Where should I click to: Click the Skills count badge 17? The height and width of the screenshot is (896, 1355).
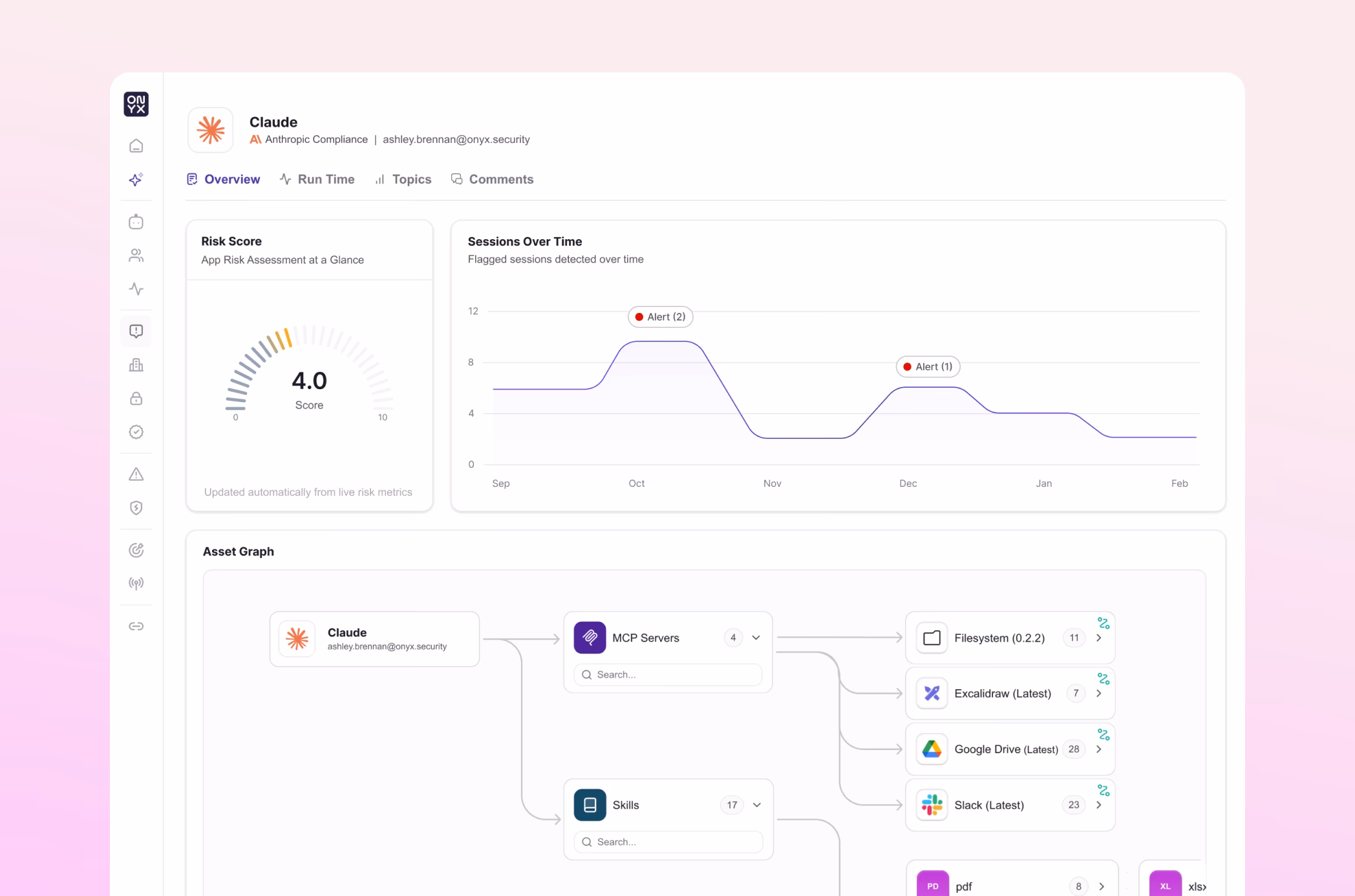[x=732, y=805]
